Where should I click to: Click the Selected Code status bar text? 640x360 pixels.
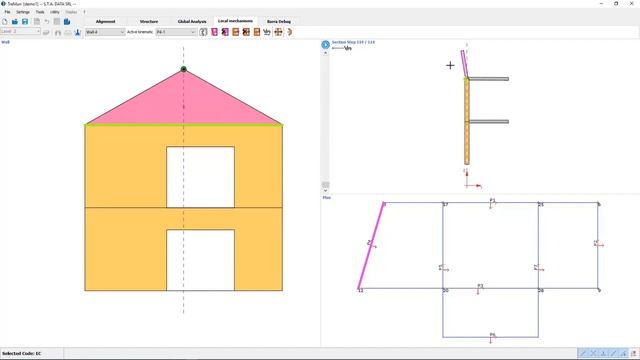(22, 353)
